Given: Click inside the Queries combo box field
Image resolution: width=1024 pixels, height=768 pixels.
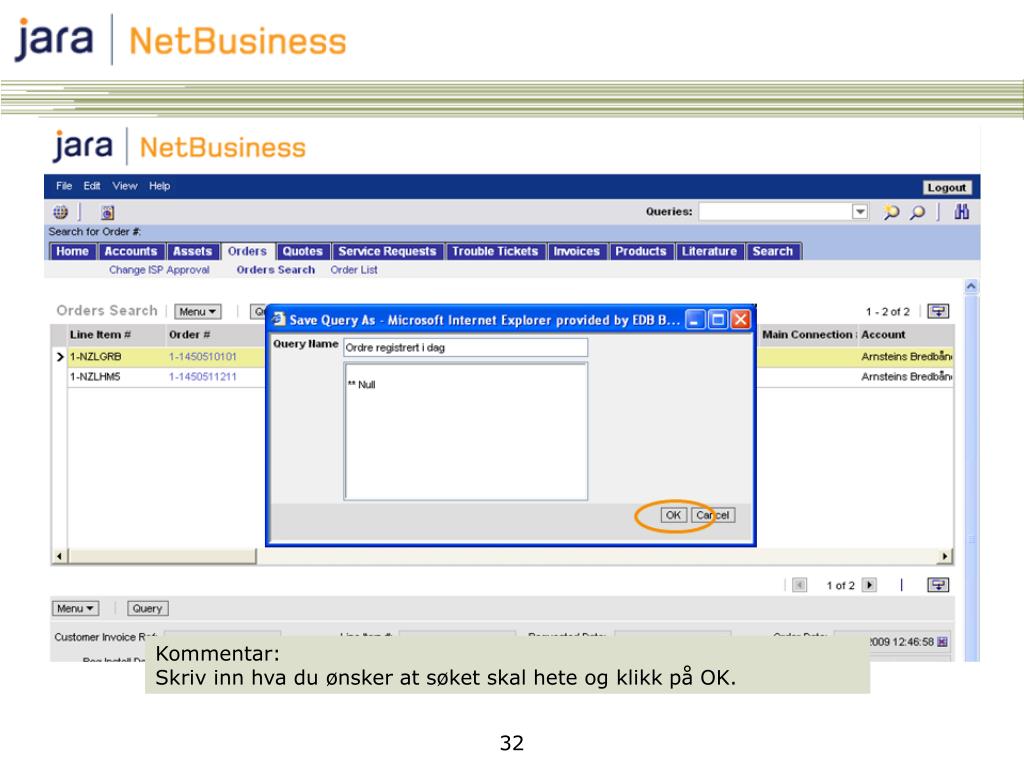Looking at the screenshot, I should point(775,212).
